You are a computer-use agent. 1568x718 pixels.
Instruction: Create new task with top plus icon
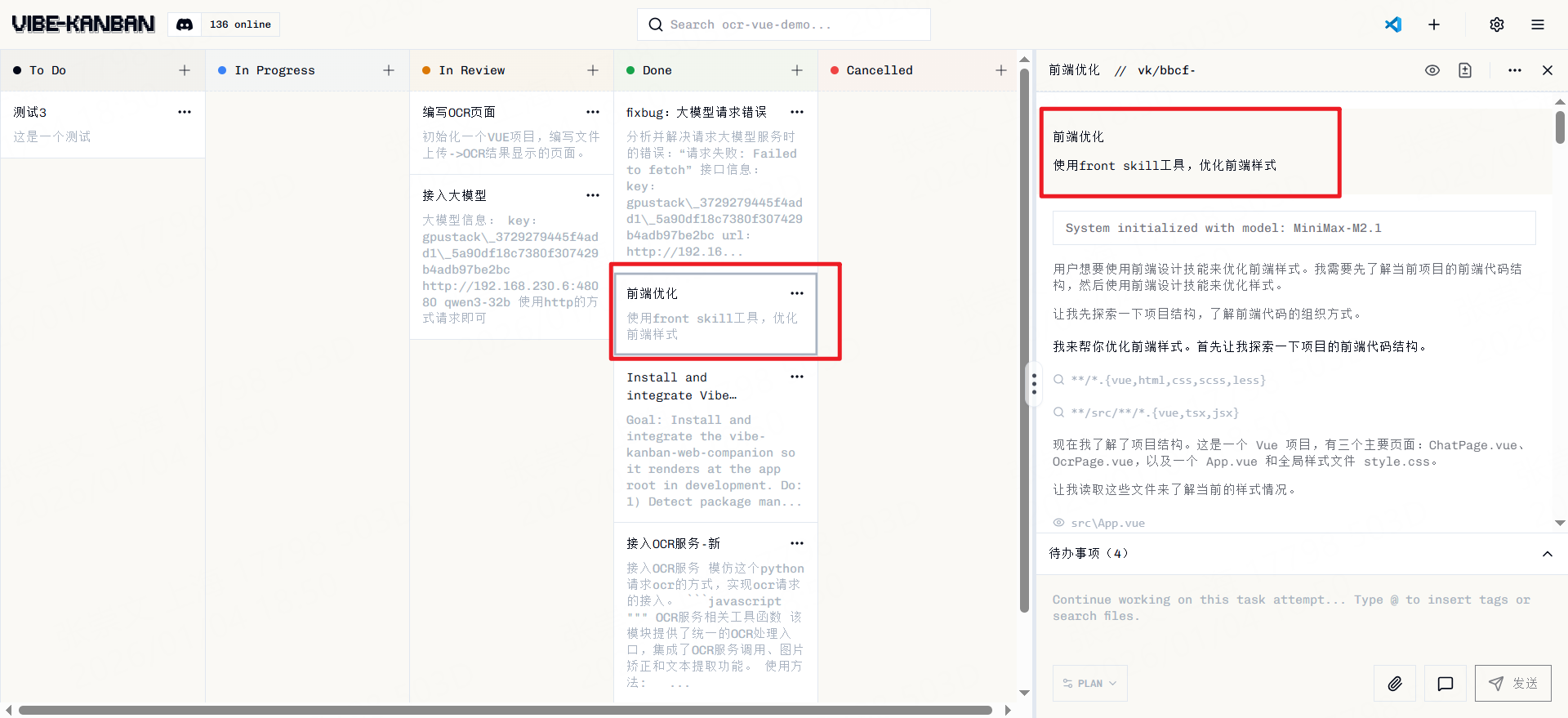tap(1434, 25)
